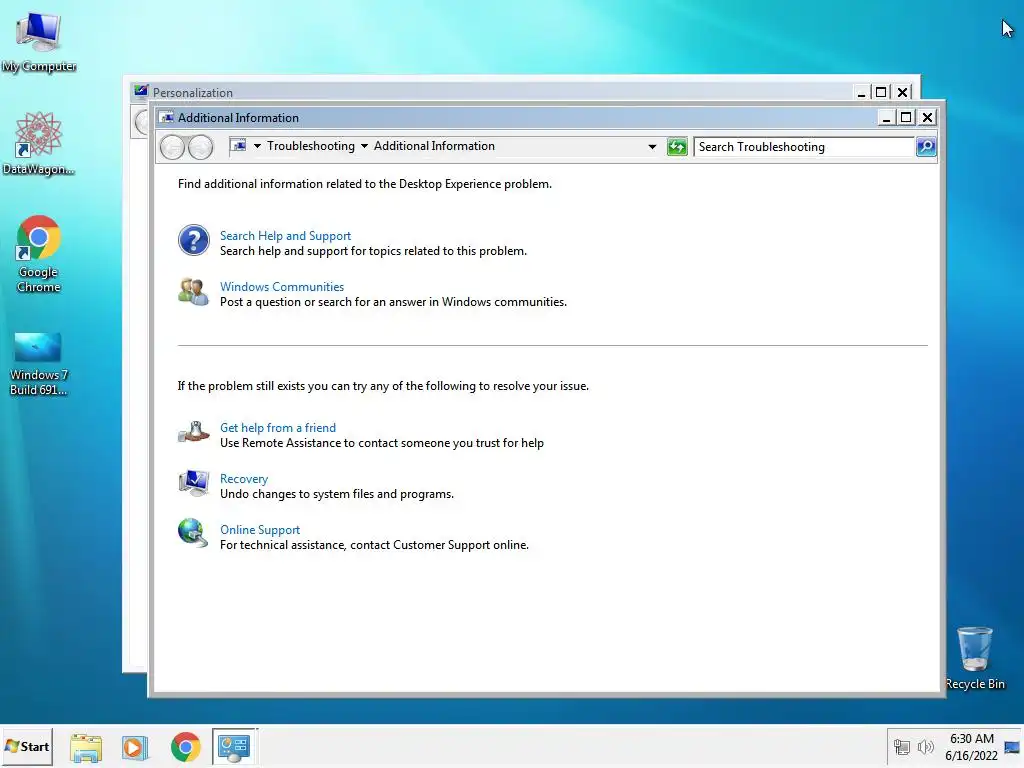Minimize the Personalization window
The width and height of the screenshot is (1024, 768).
tap(861, 92)
